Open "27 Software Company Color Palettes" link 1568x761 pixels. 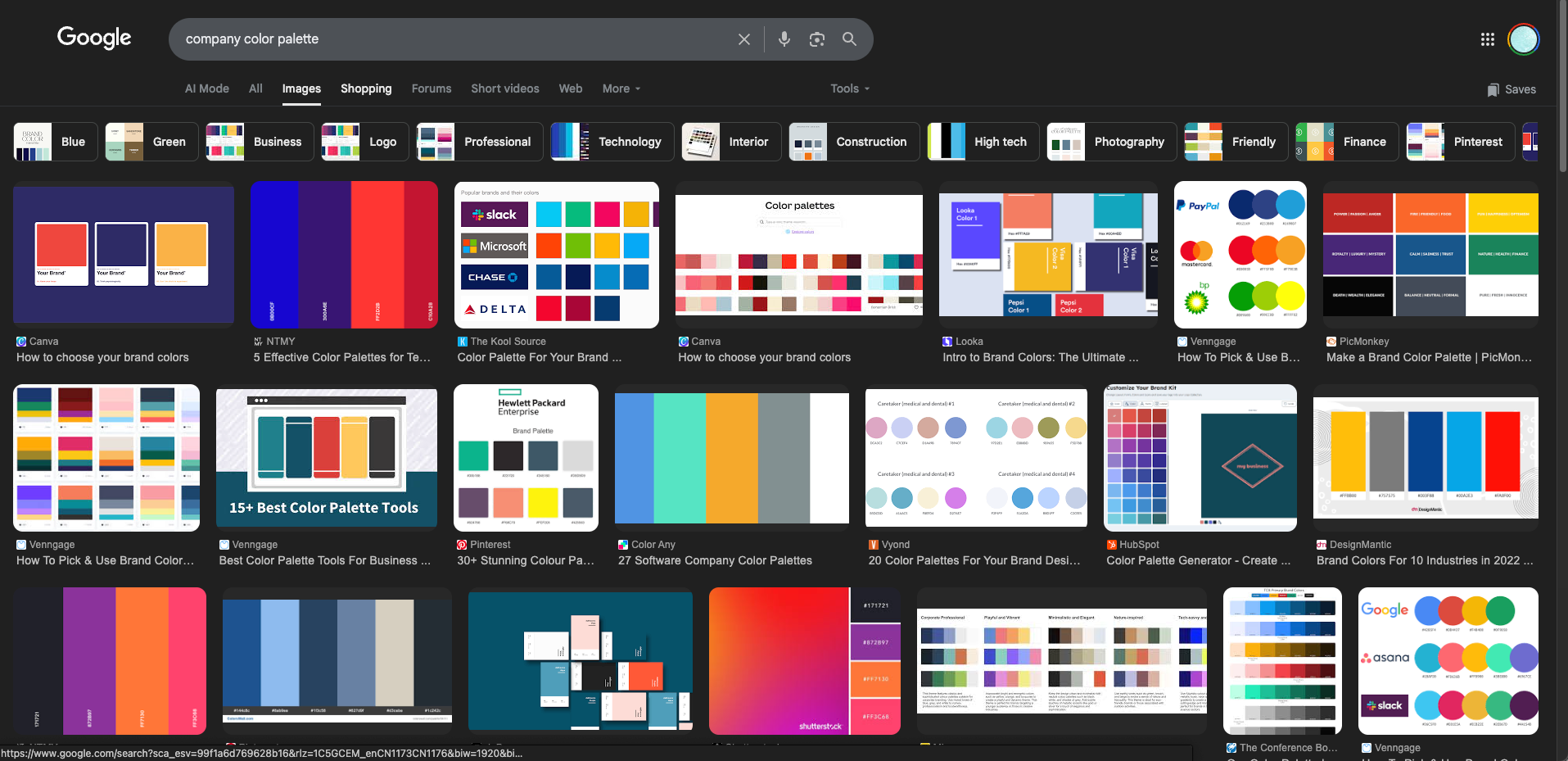tap(715, 560)
